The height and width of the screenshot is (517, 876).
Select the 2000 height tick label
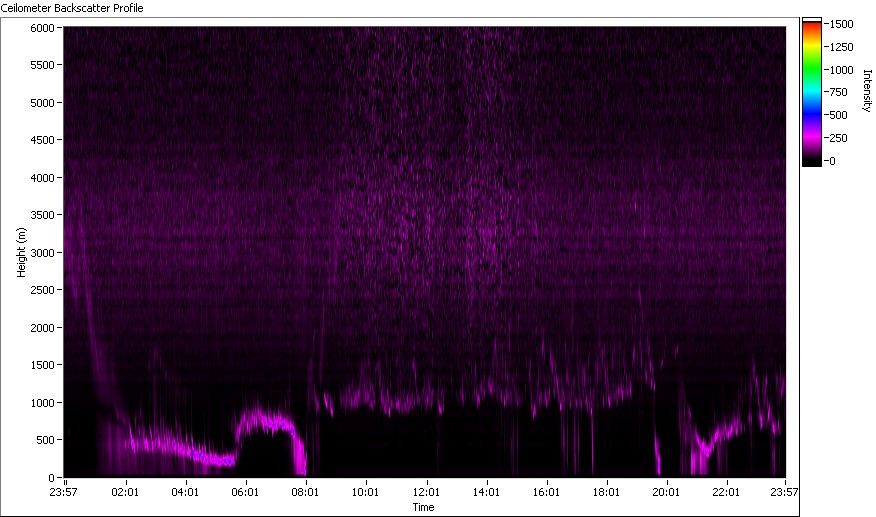[42, 328]
